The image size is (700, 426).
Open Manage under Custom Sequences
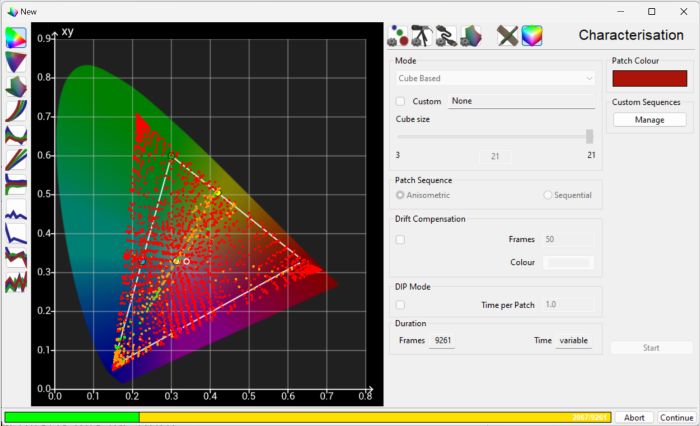click(650, 120)
